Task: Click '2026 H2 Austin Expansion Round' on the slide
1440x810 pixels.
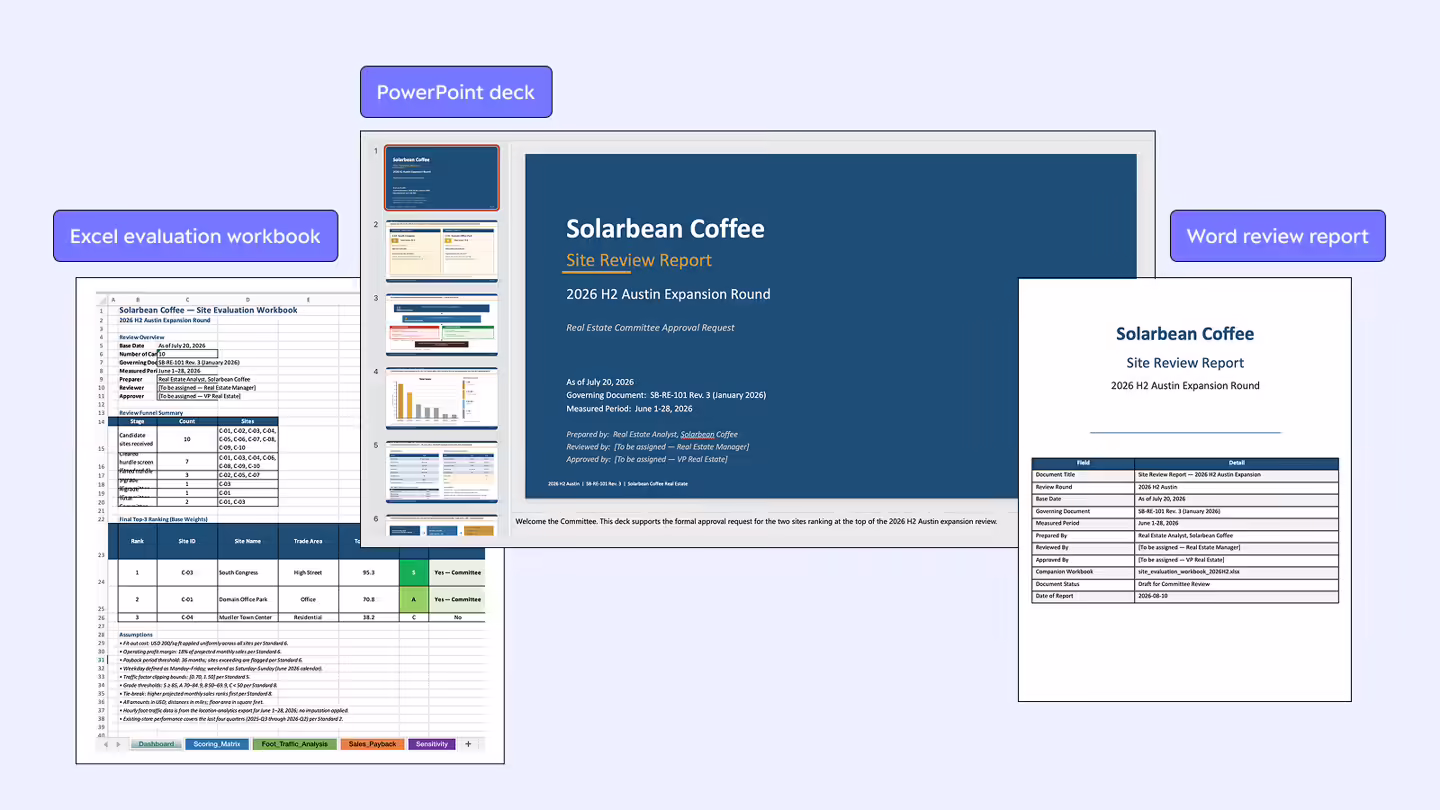Action: [x=668, y=294]
